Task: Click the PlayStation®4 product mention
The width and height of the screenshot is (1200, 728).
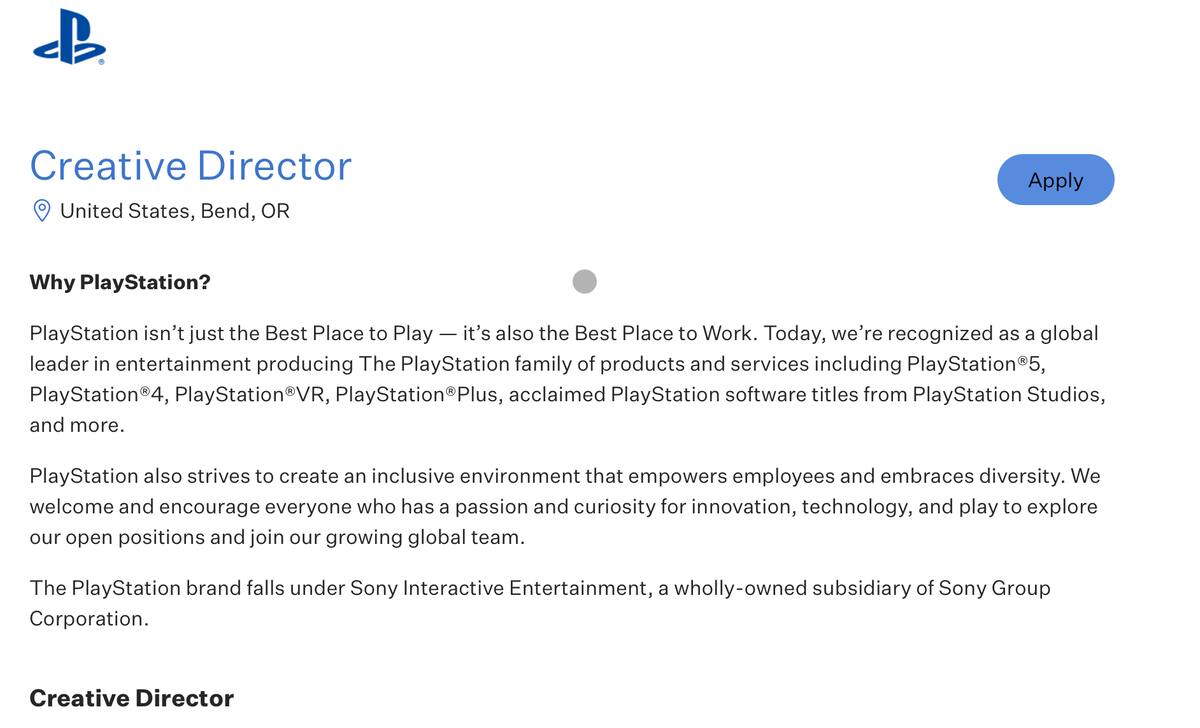Action: coord(97,394)
